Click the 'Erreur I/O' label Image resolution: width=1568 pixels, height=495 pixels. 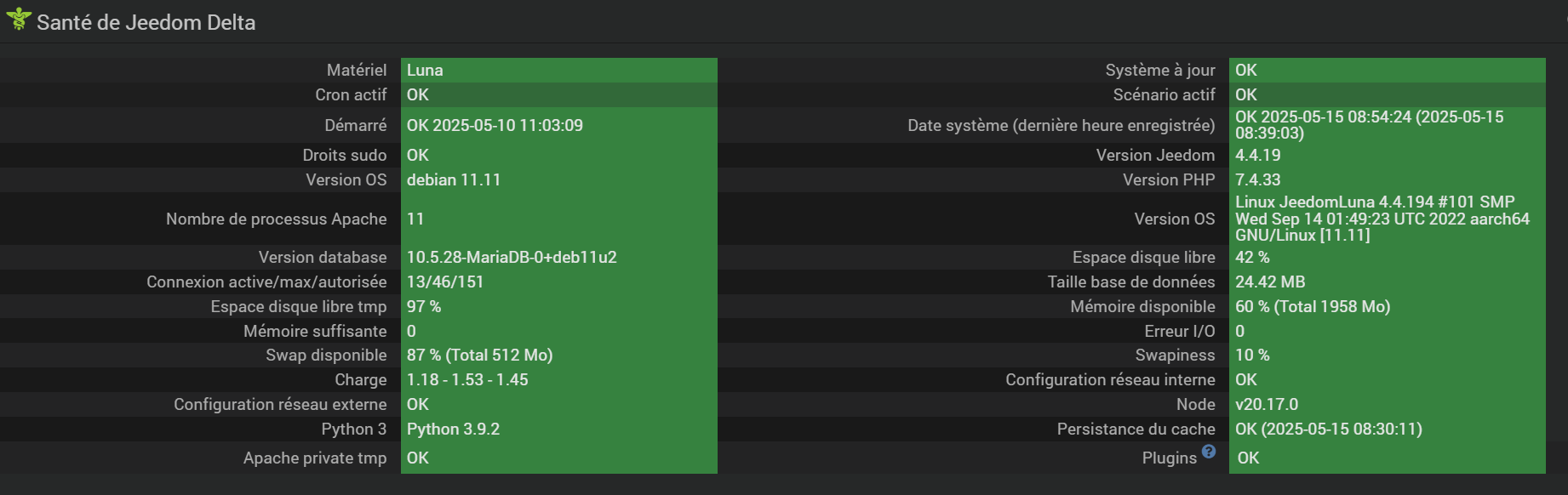tap(1180, 331)
